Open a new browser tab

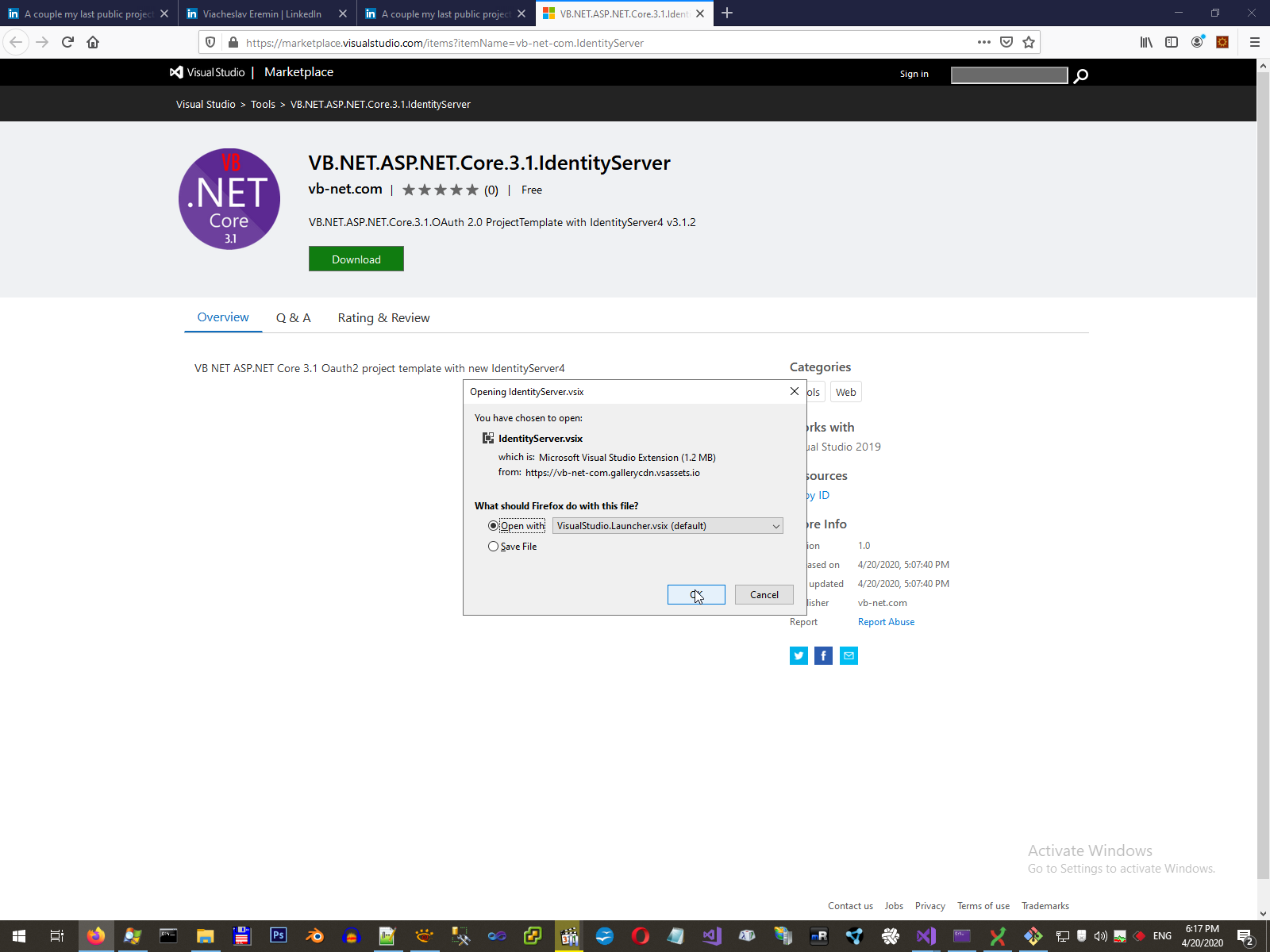click(x=727, y=13)
